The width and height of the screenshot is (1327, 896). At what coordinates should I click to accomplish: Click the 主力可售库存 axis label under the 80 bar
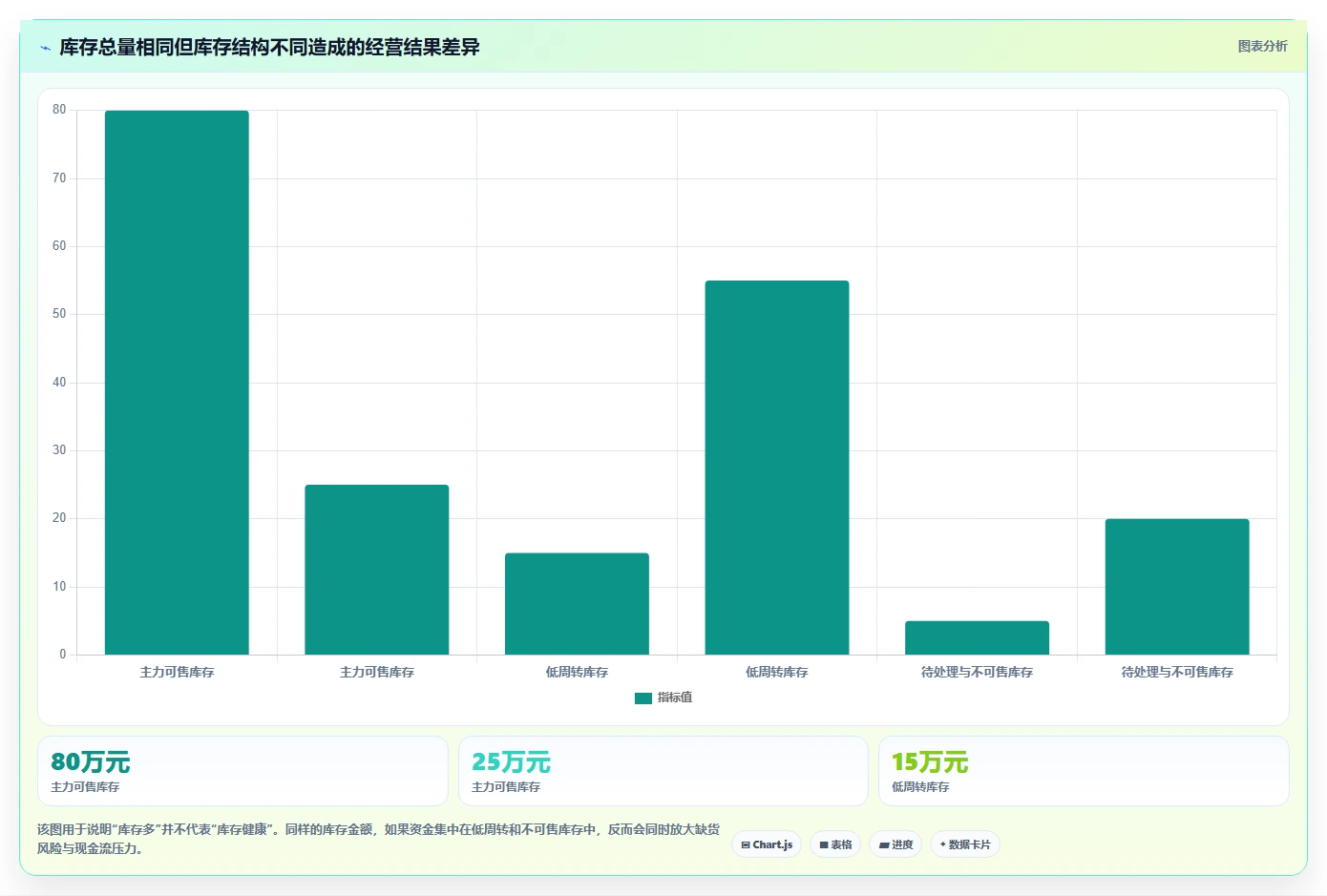(x=177, y=673)
